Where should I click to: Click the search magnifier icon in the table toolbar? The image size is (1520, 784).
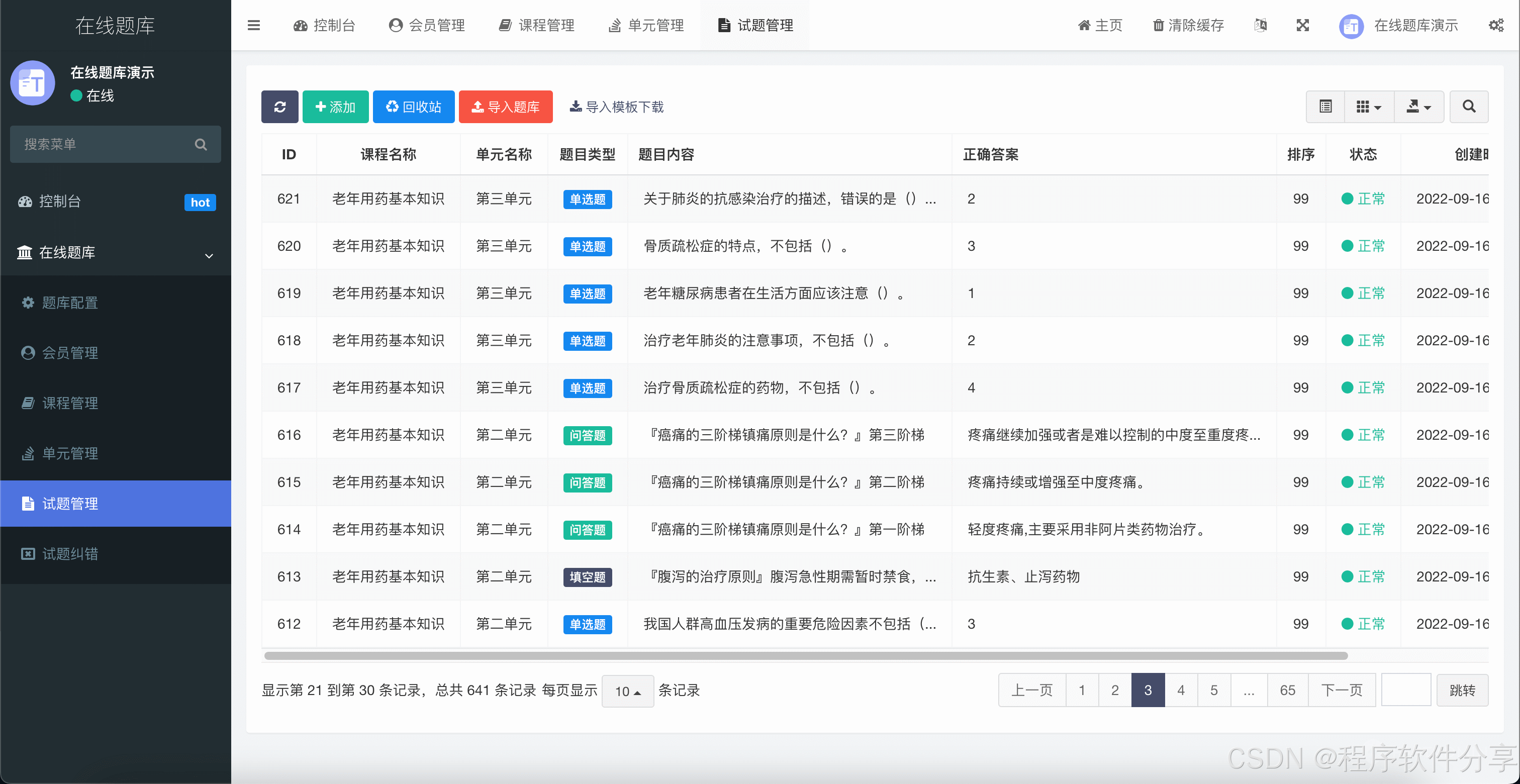1469,107
